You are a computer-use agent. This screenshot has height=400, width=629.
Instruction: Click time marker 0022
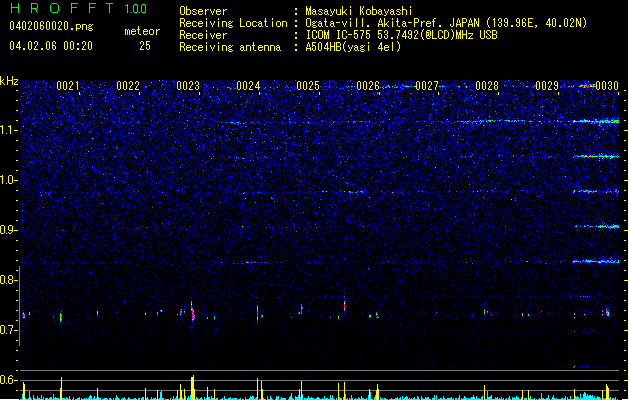point(128,86)
